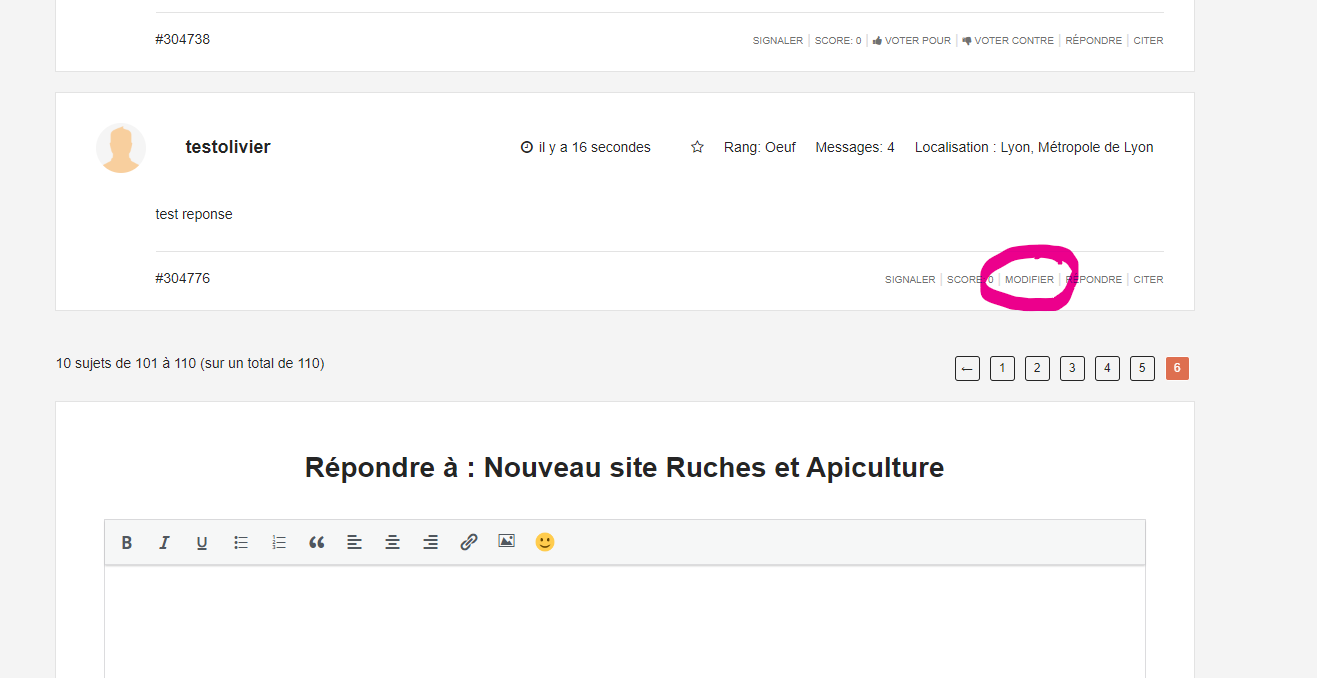Click Voter Pour on post #304738

tap(911, 41)
